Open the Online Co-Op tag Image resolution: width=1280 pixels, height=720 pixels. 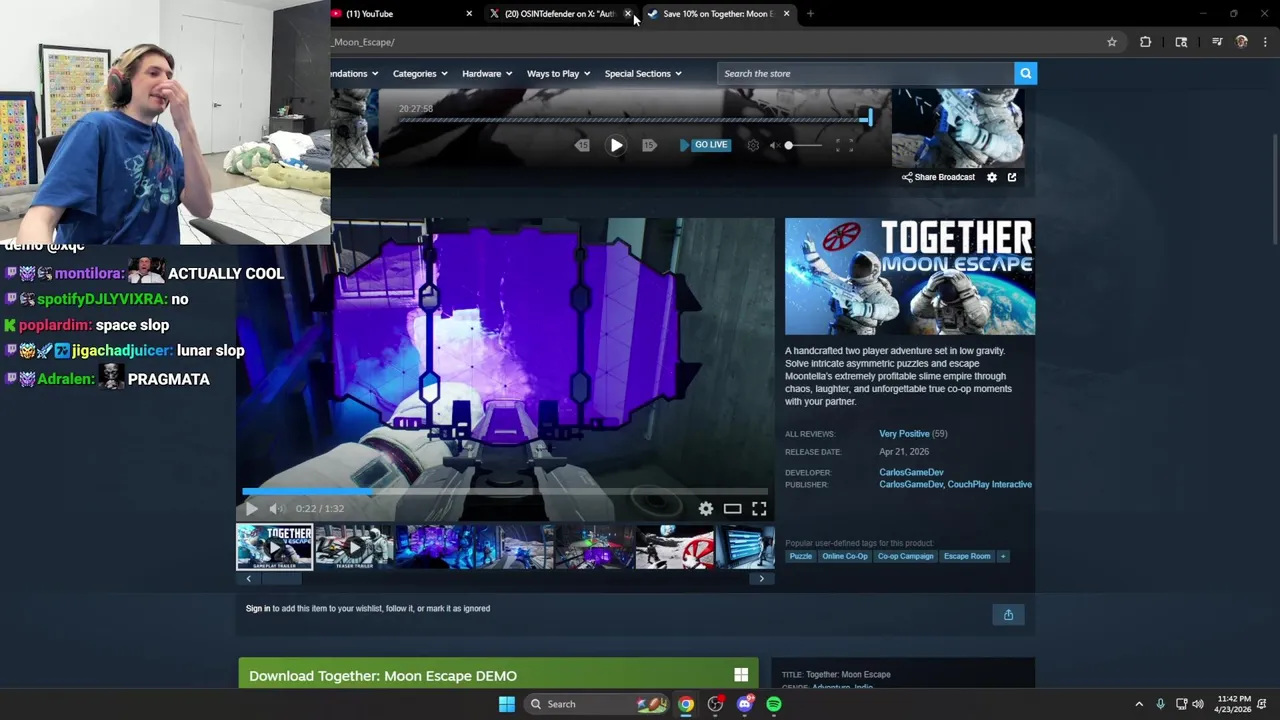[x=845, y=556]
